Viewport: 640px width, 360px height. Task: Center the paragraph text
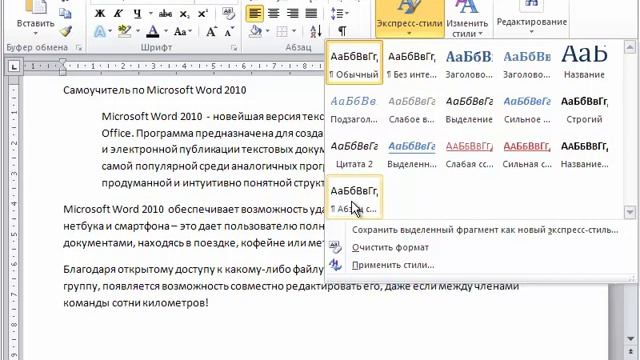(x=273, y=13)
